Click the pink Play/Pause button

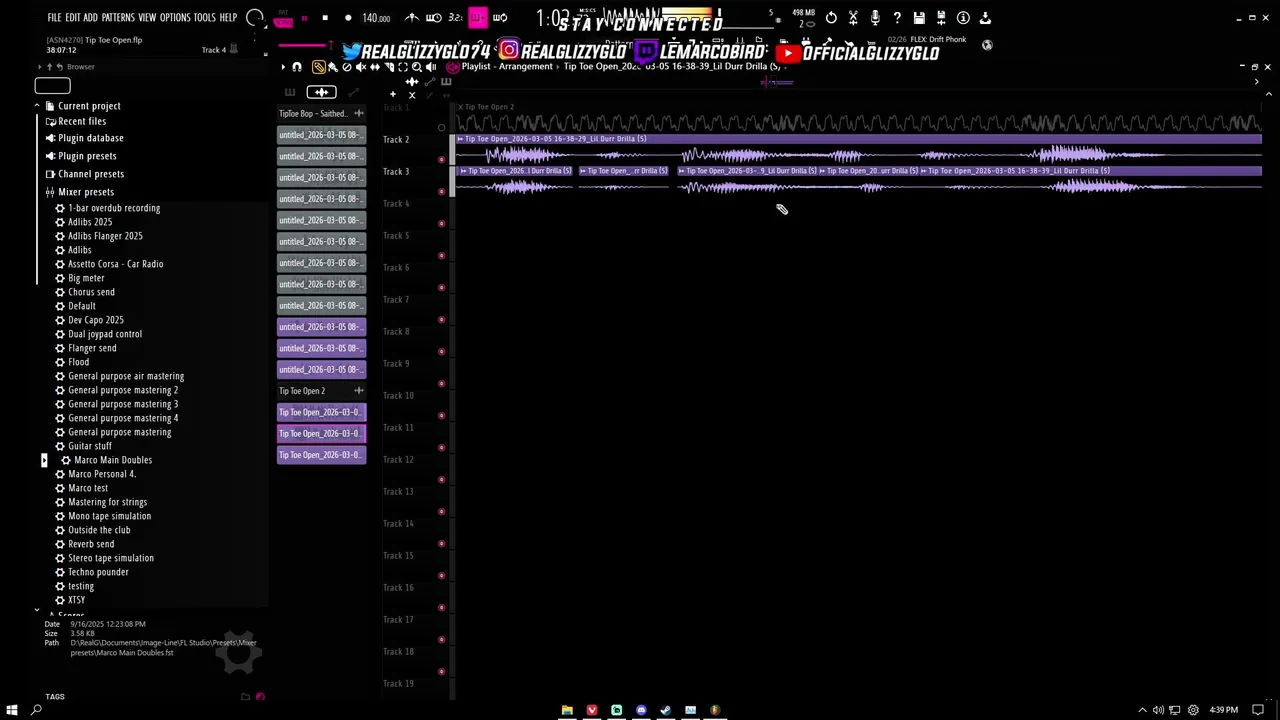[305, 18]
